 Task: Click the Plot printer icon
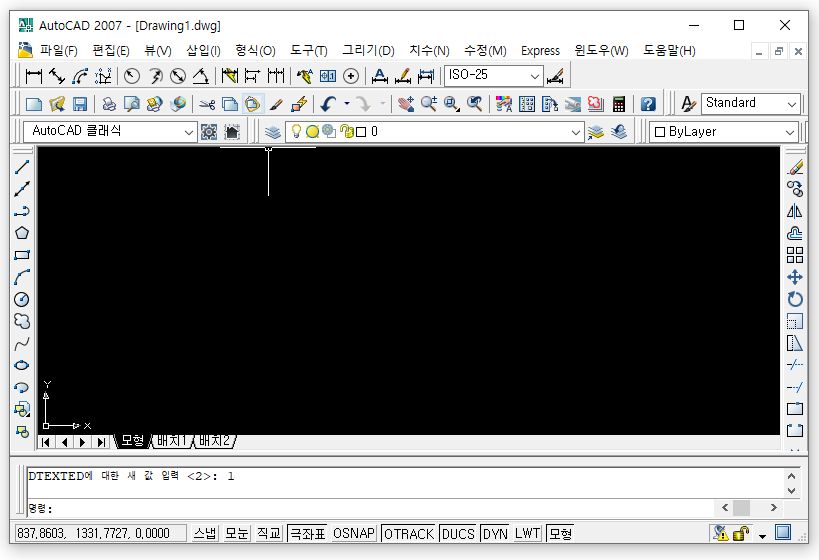pyautogui.click(x=109, y=104)
